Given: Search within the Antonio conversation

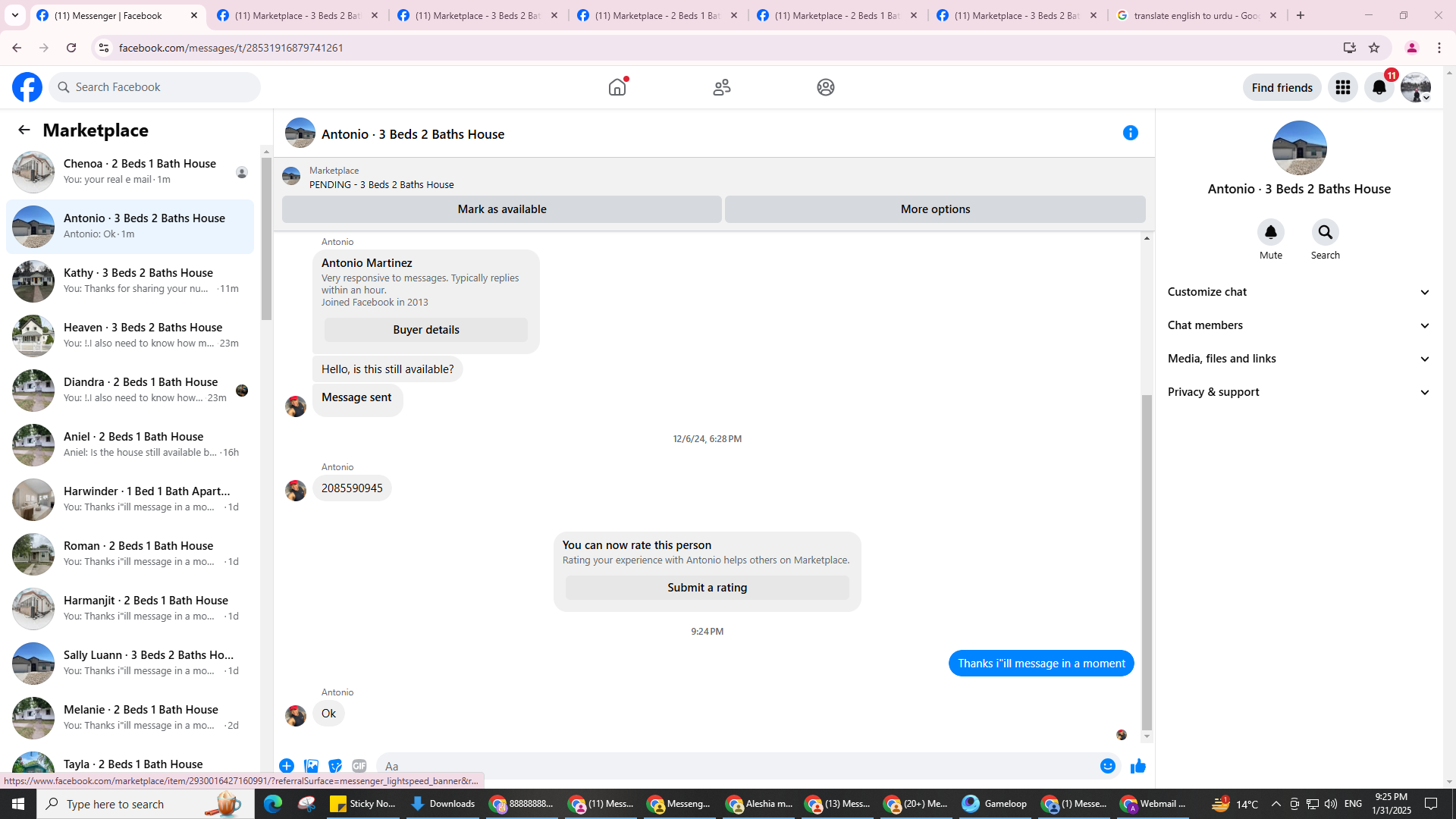Looking at the screenshot, I should coord(1326,232).
